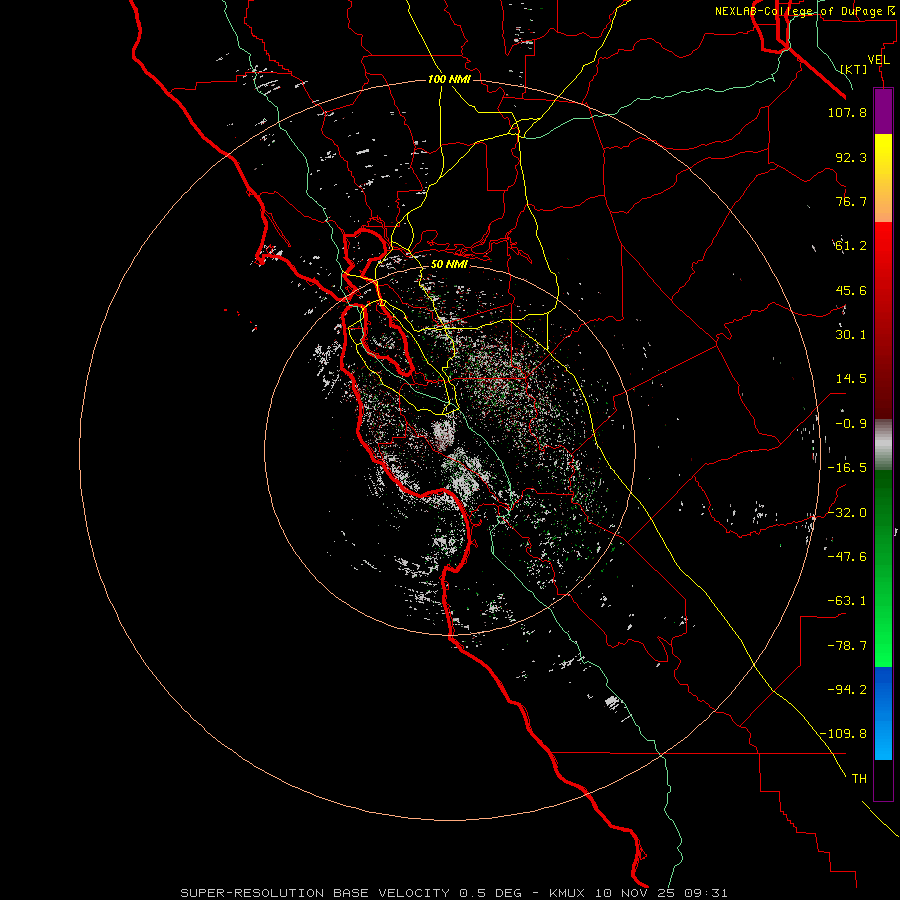This screenshot has height=900, width=900.
Task: Click the NEXLAB-College of DuPage credit text
Action: coord(805,11)
